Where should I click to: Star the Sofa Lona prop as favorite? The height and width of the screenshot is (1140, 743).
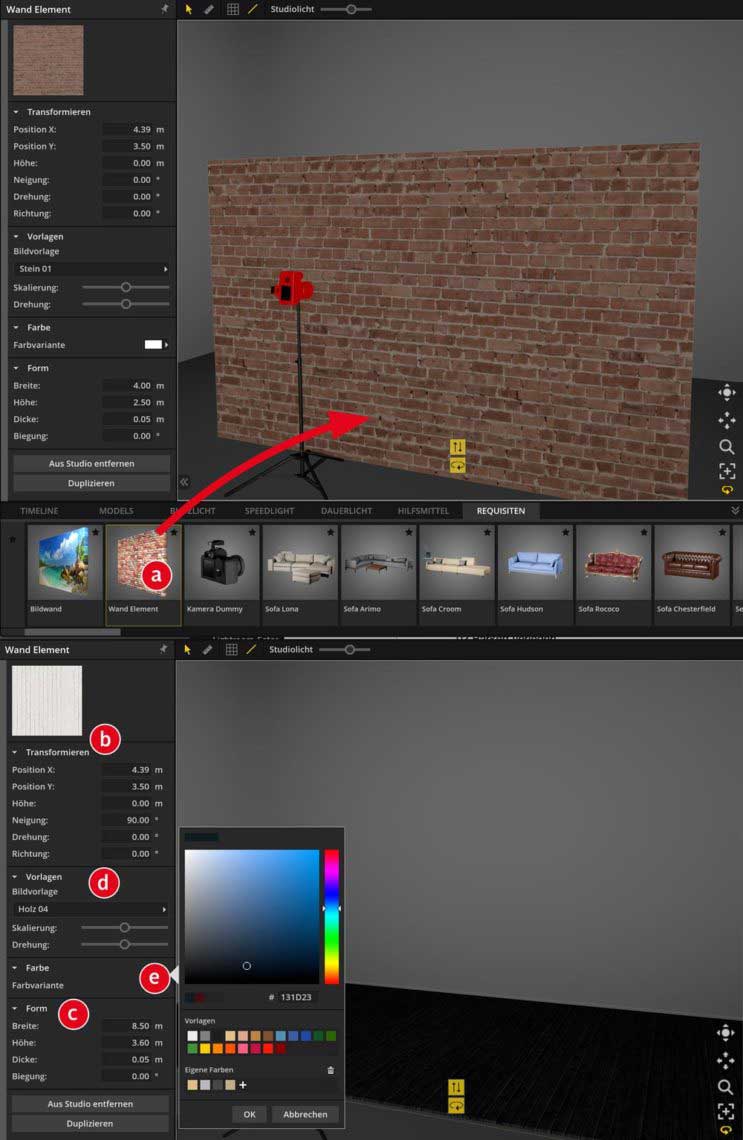pos(331,532)
